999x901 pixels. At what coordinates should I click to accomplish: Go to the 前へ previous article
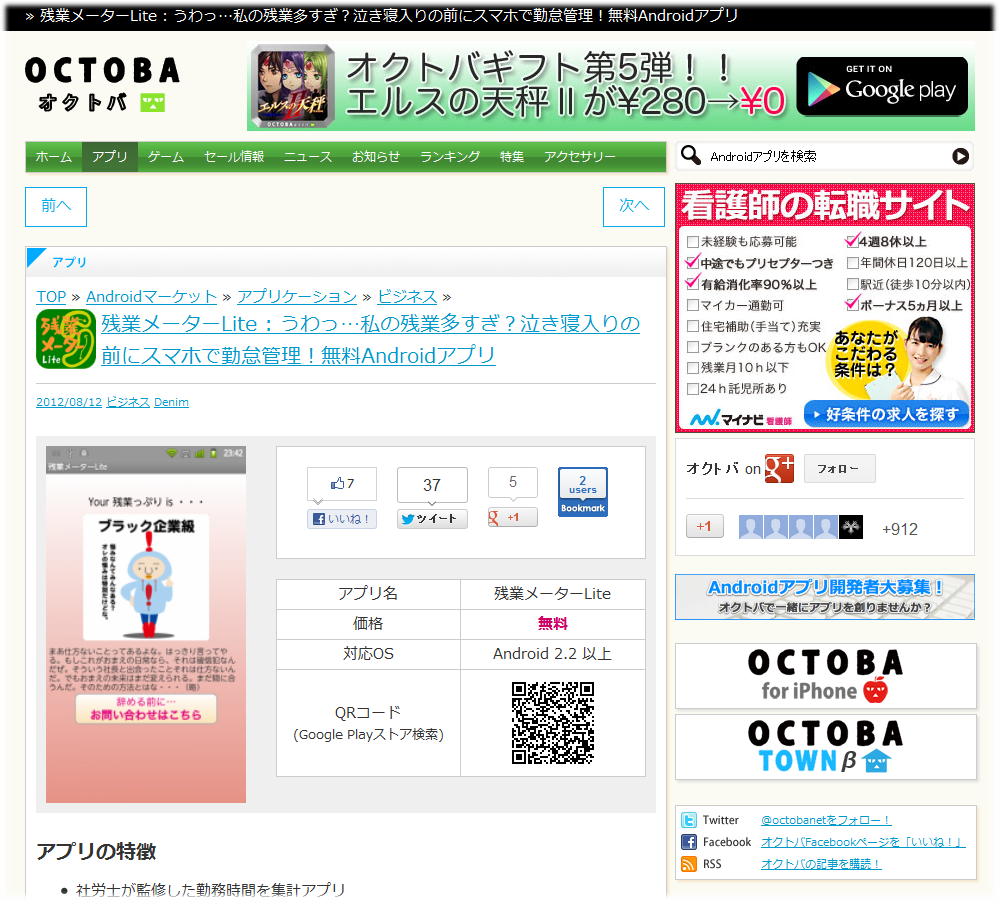[x=56, y=207]
